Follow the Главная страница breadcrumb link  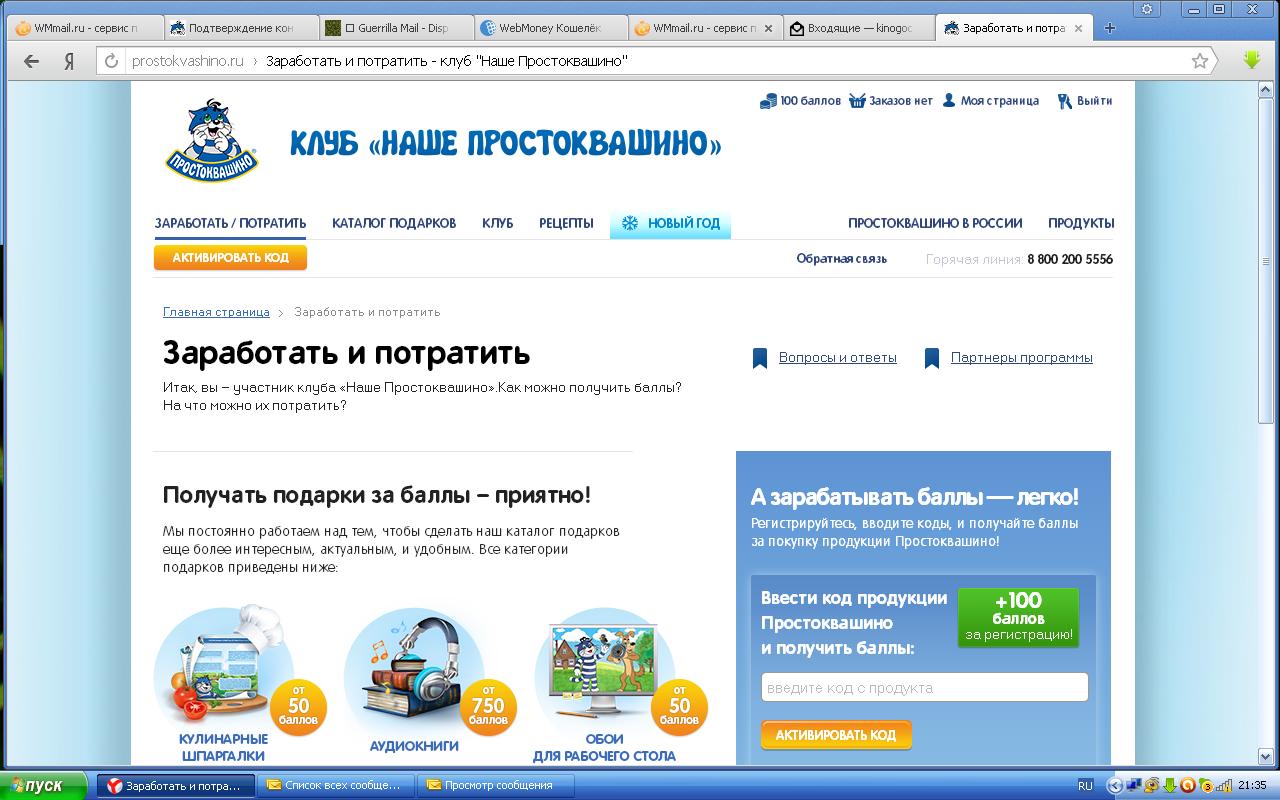click(x=216, y=312)
